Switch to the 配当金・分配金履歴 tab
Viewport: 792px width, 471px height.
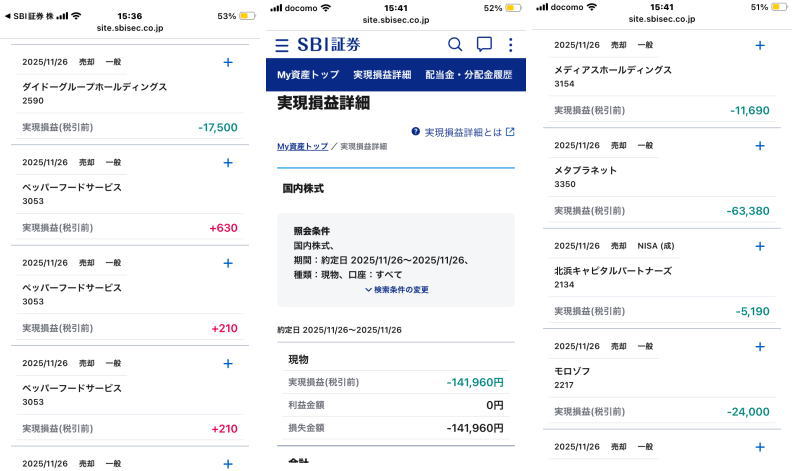tap(468, 75)
